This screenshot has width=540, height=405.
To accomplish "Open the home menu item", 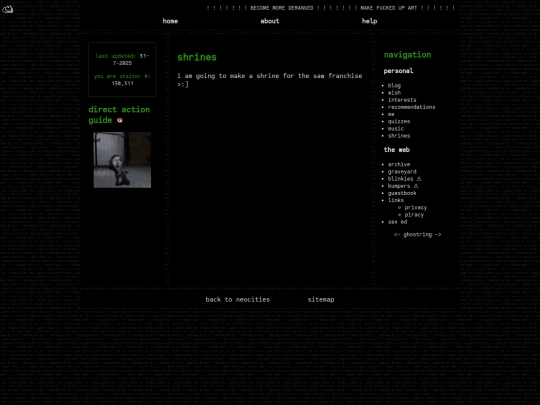I will (x=170, y=21).
